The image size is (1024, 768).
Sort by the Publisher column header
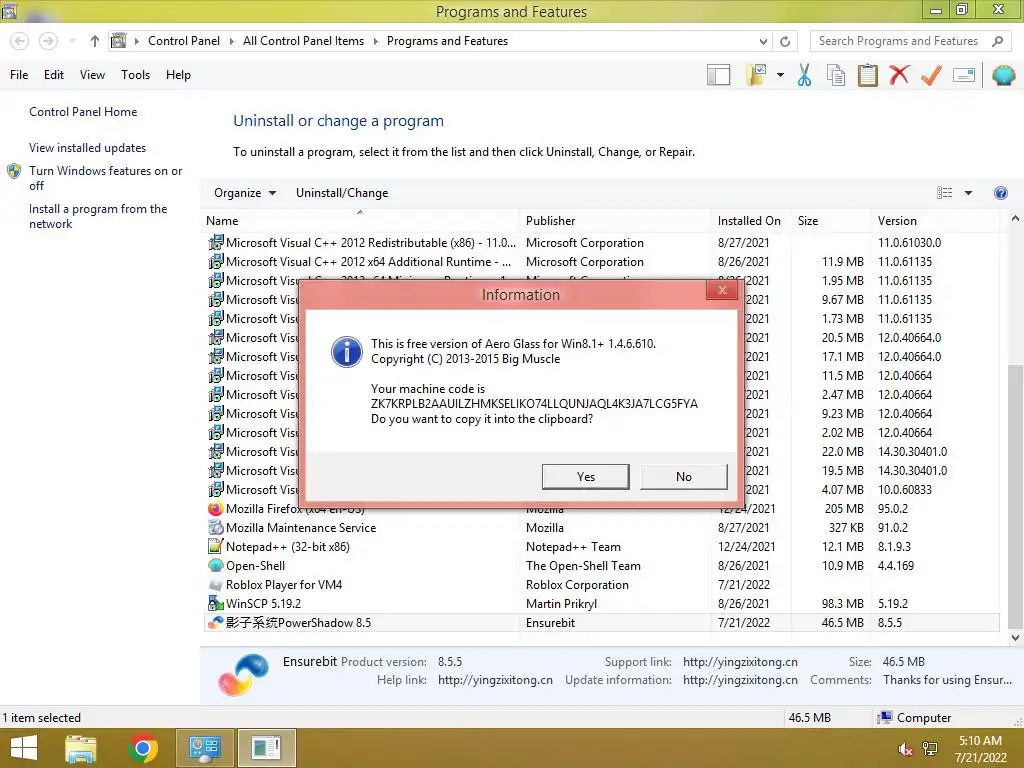click(616, 221)
